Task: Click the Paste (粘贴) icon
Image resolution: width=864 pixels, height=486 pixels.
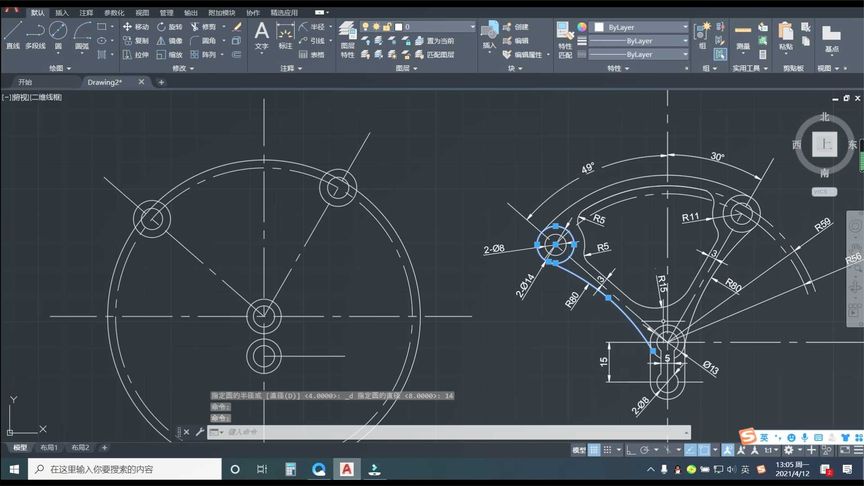Action: tap(786, 36)
